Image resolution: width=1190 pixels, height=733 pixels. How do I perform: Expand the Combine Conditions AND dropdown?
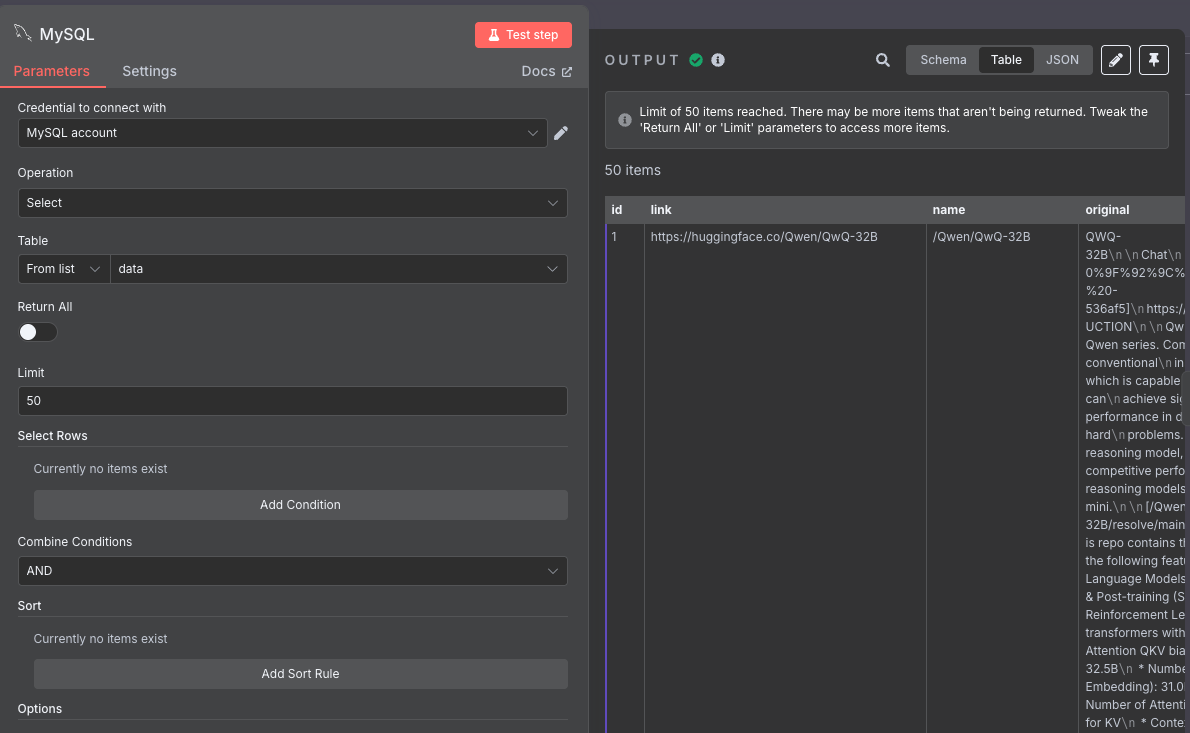(292, 571)
